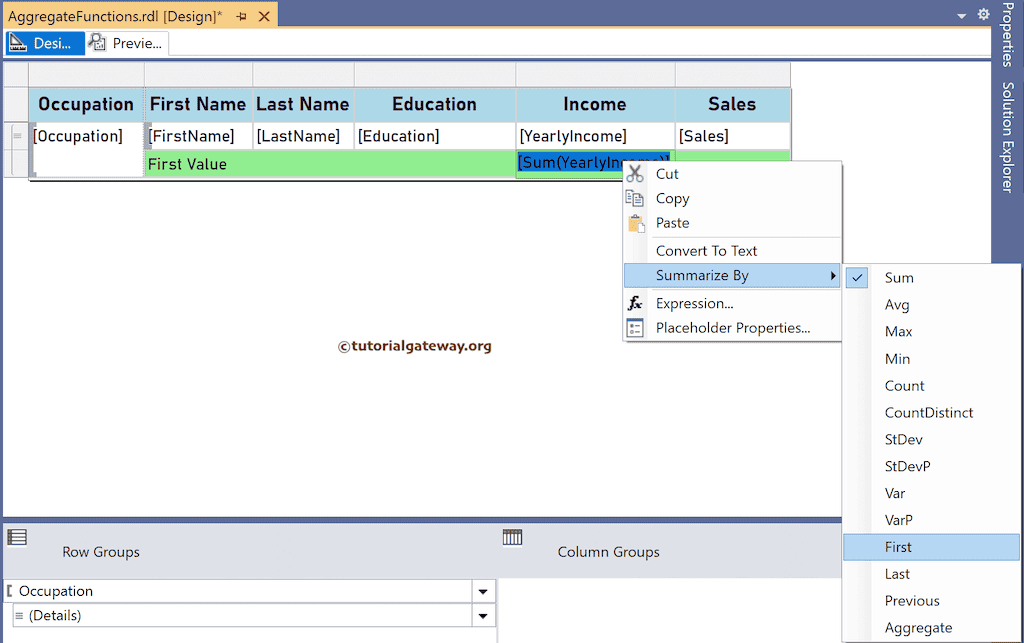The height and width of the screenshot is (643, 1024).
Task: Click the Column Groups grid icon
Action: point(513,537)
